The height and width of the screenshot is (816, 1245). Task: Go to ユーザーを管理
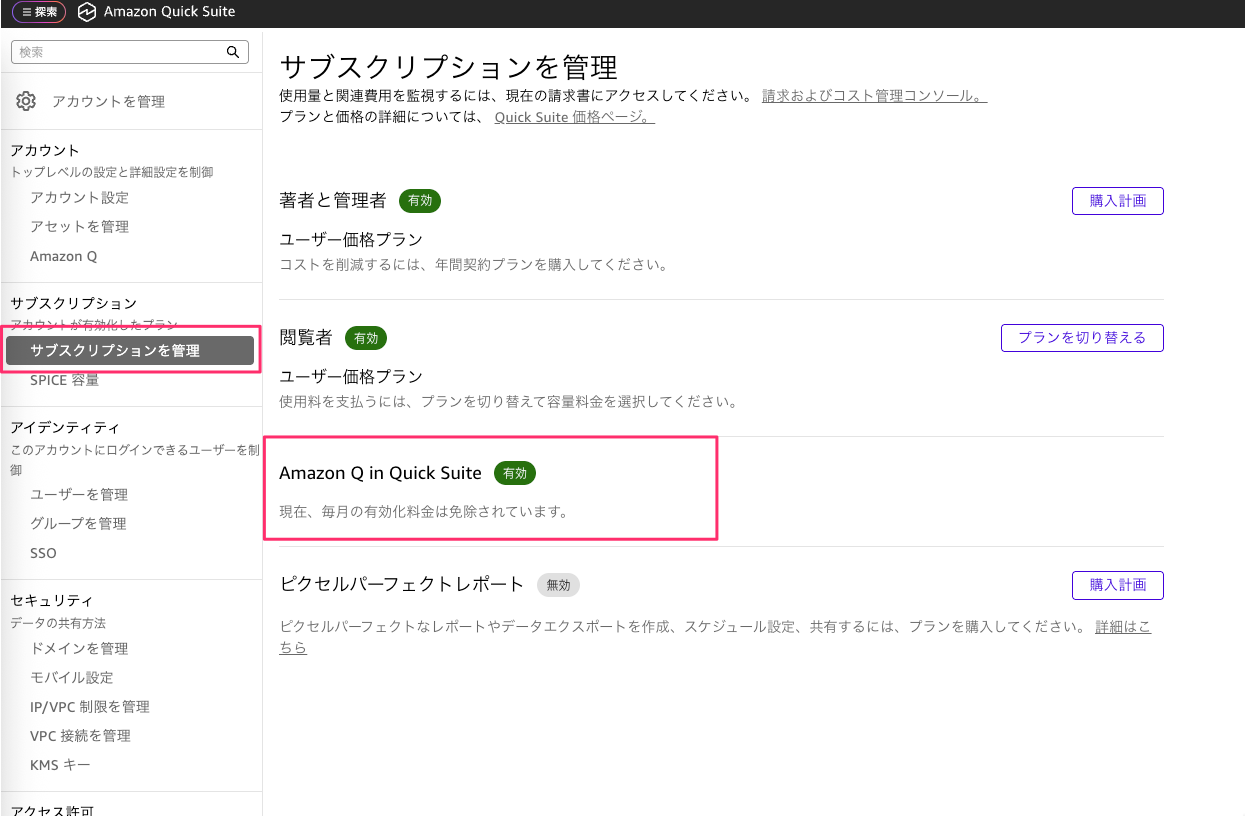click(x=79, y=495)
